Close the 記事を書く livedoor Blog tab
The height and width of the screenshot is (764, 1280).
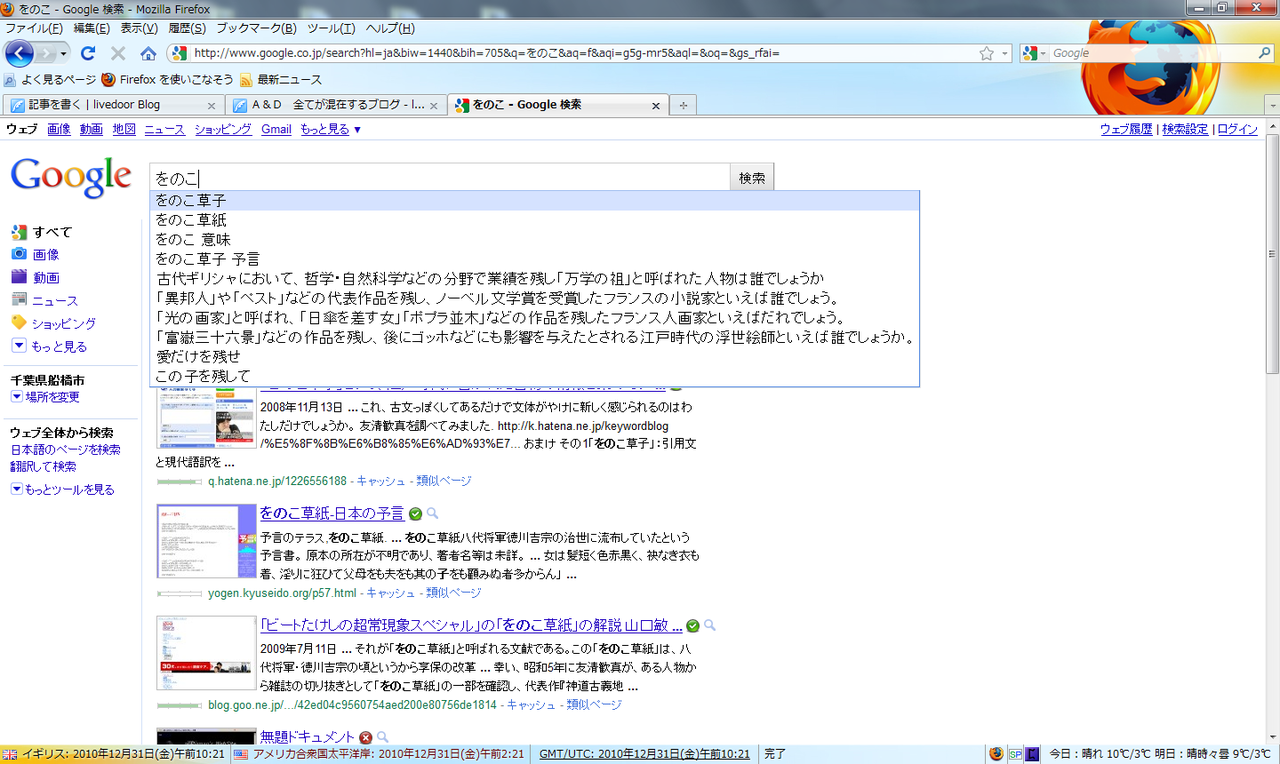click(211, 105)
